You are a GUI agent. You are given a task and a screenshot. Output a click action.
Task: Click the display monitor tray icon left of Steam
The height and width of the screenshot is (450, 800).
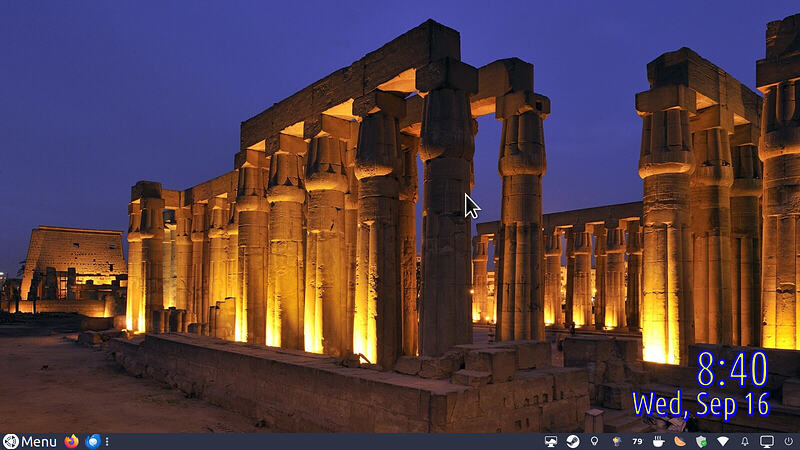[x=551, y=441]
